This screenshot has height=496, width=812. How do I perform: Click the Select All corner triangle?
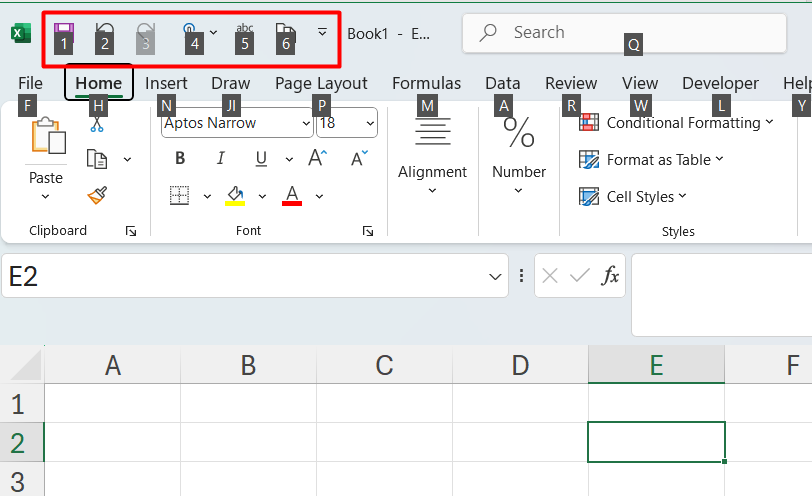[x=24, y=365]
